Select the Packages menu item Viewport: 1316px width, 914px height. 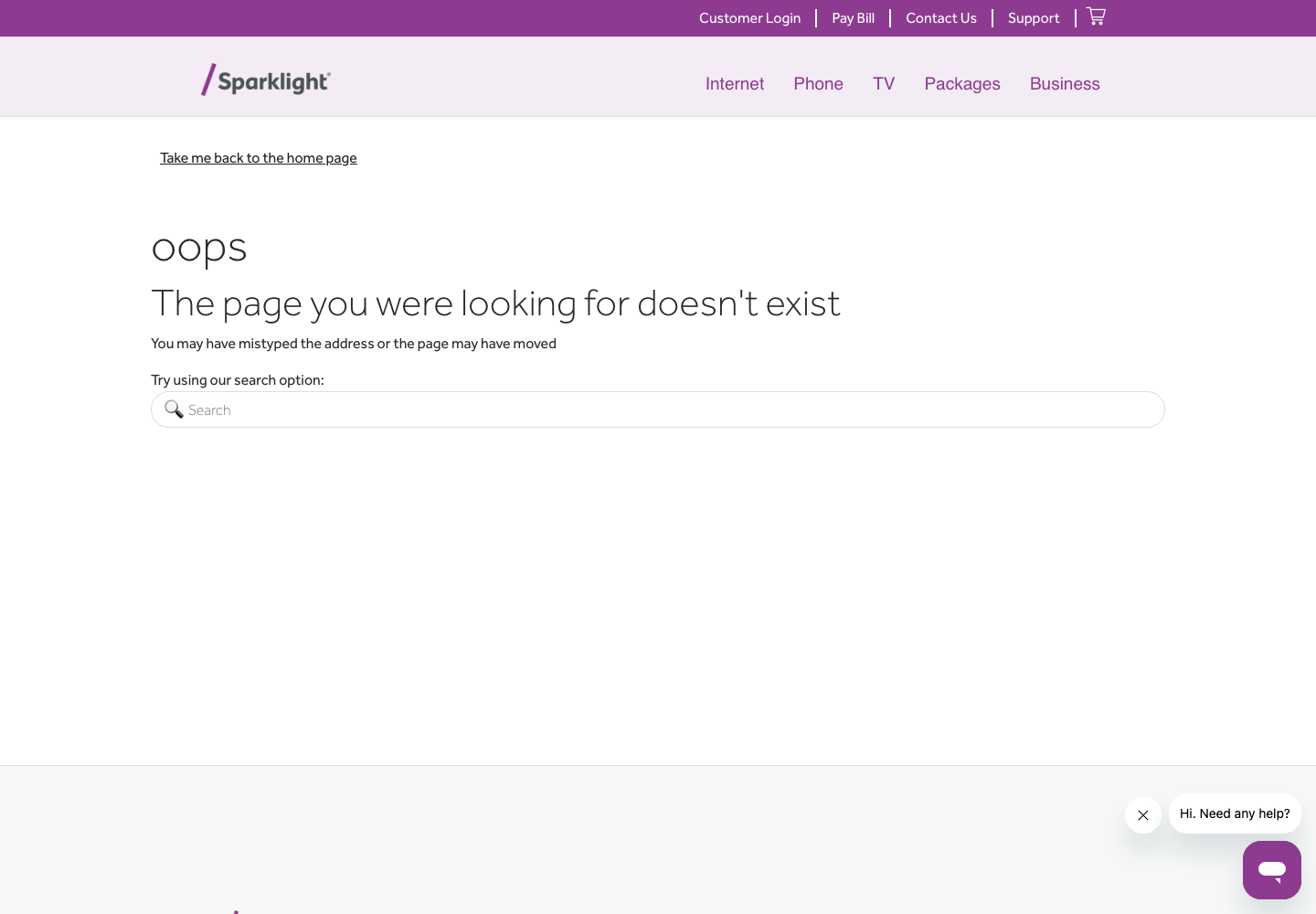click(962, 84)
